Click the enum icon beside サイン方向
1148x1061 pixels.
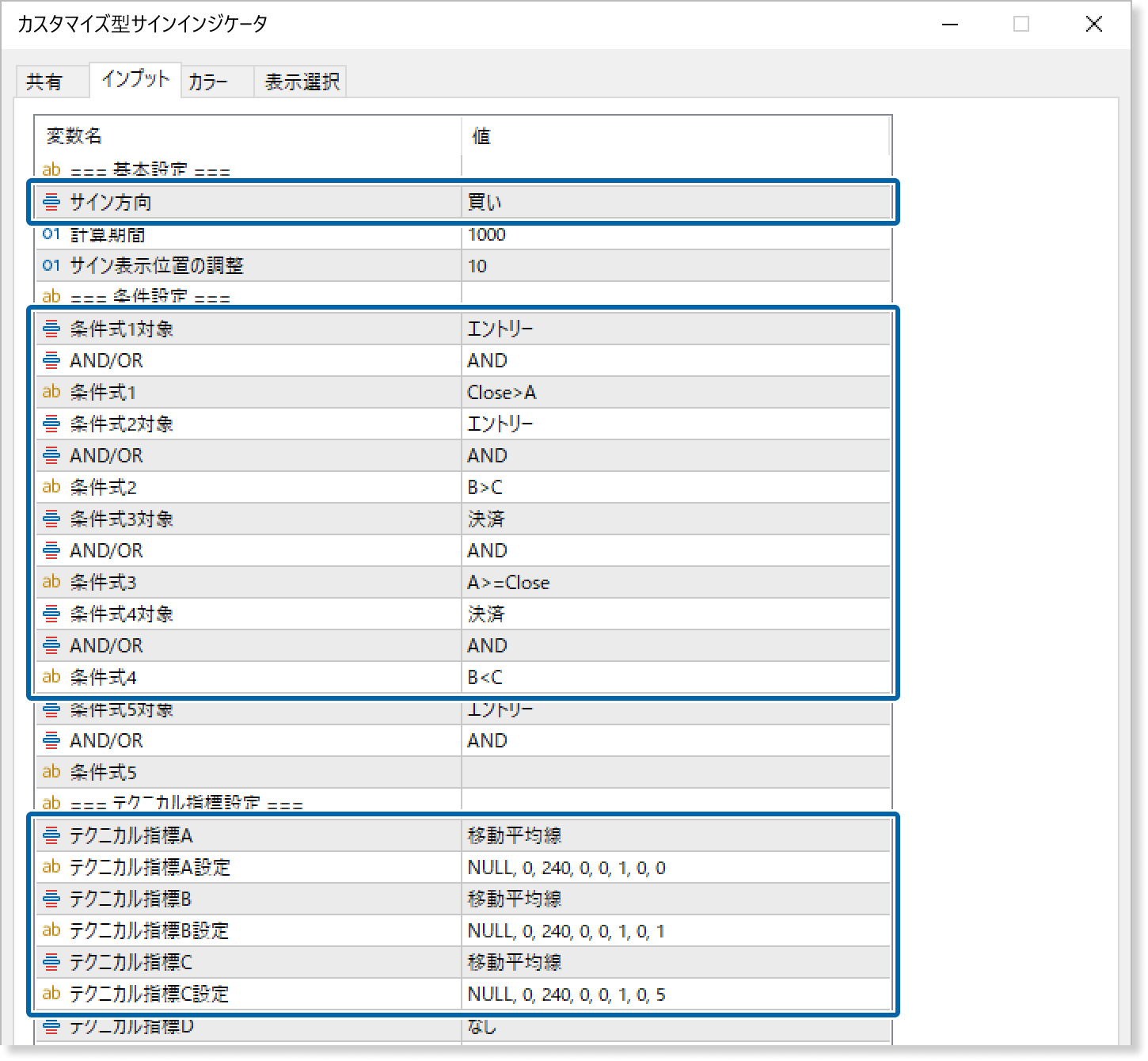[x=51, y=202]
